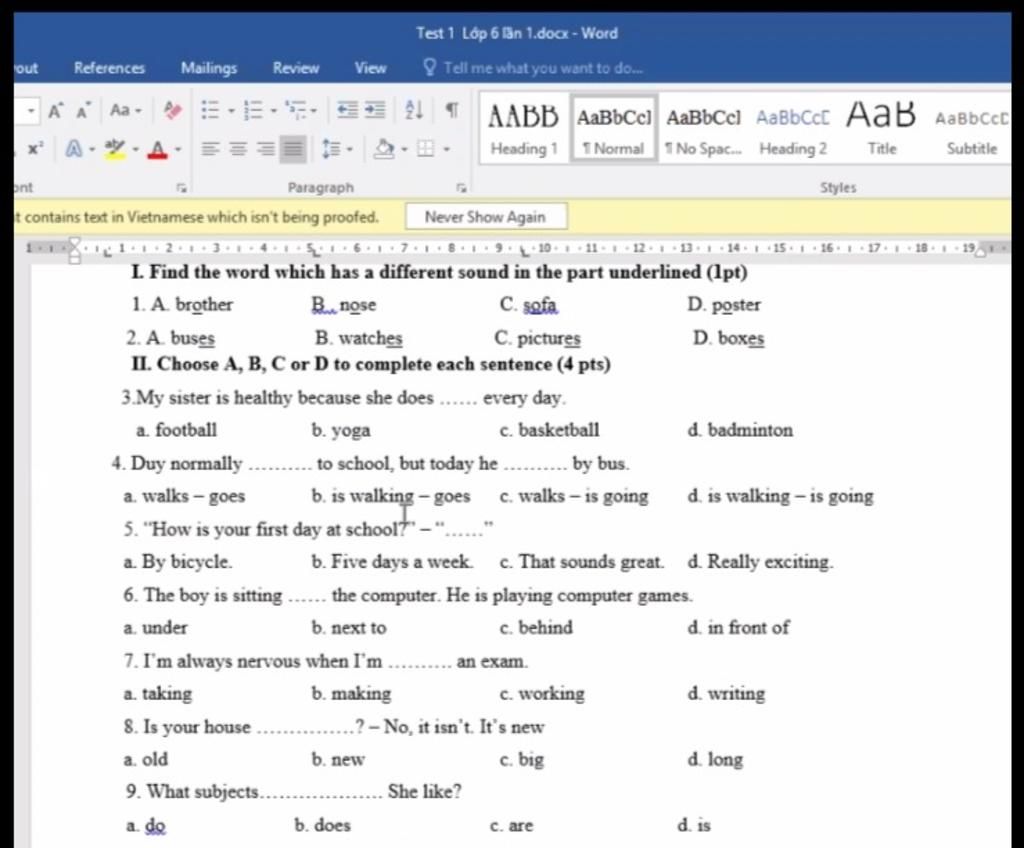Click the answer 'd. in front of'
This screenshot has width=1024, height=848.
(738, 628)
